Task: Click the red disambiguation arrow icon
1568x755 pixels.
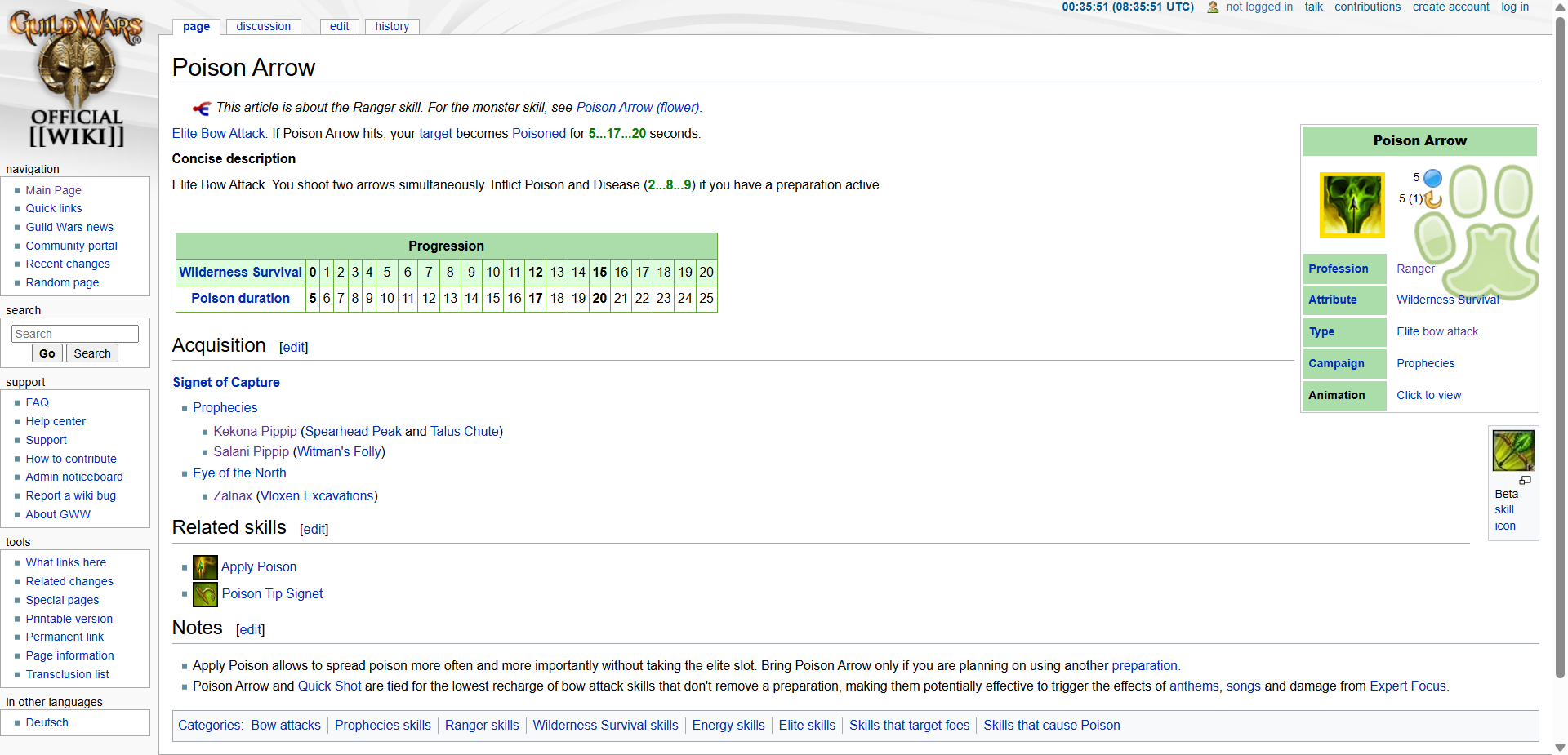Action: tap(202, 108)
